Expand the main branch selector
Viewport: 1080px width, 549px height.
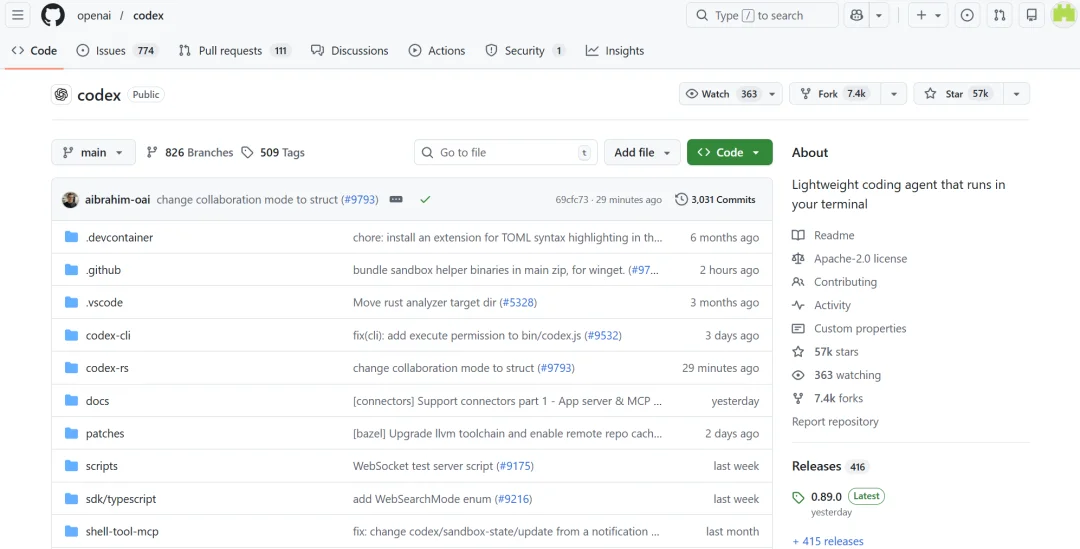93,153
